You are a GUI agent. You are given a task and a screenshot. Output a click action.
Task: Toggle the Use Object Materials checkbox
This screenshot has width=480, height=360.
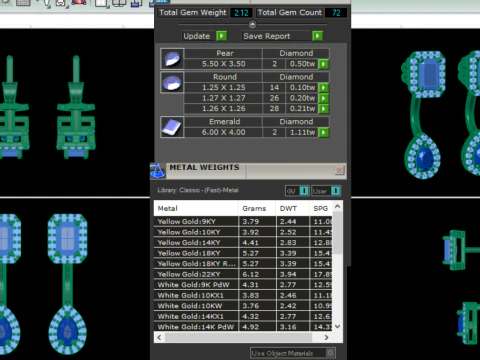coord(330,353)
